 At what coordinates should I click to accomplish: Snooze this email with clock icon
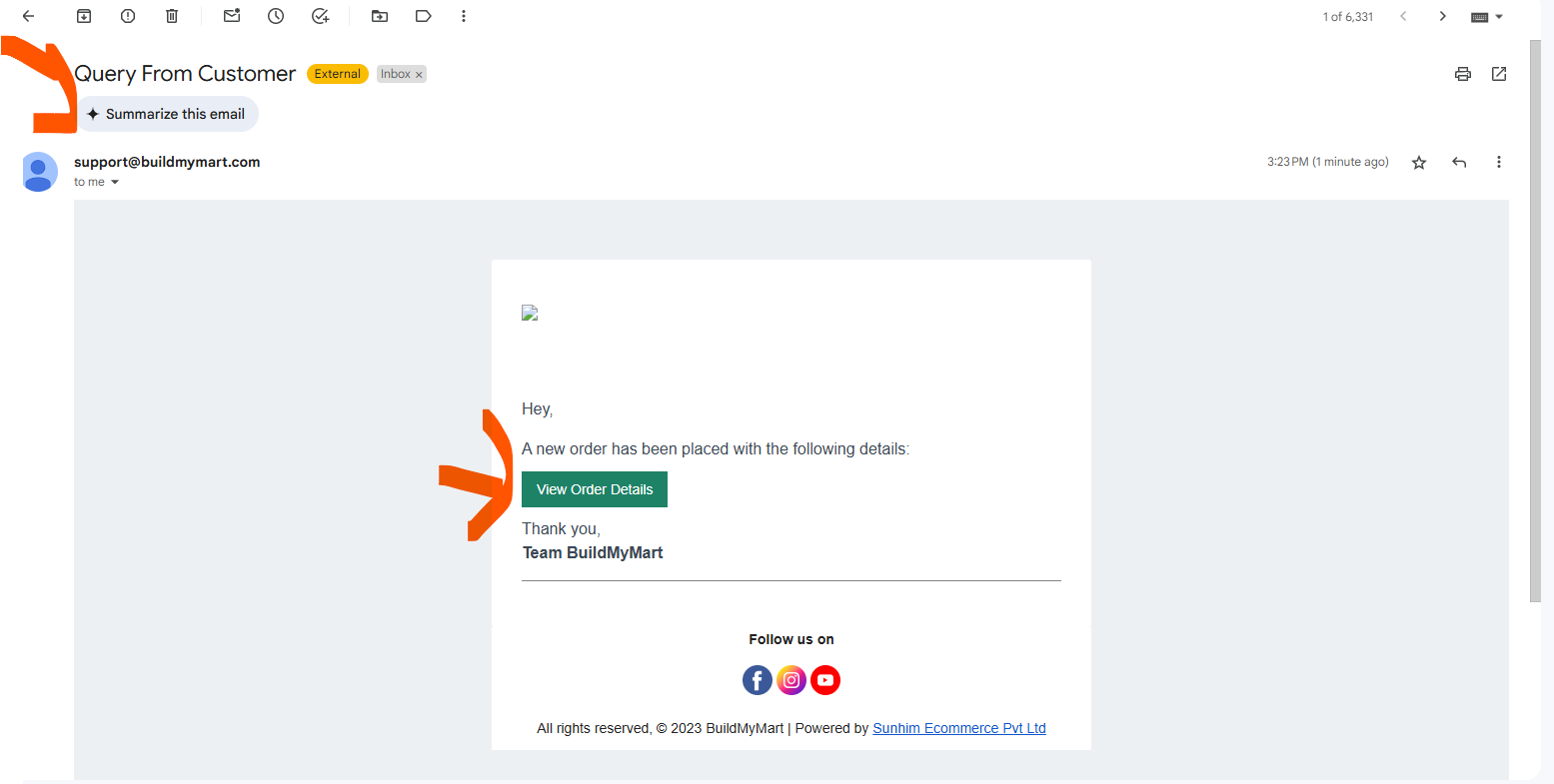(276, 16)
